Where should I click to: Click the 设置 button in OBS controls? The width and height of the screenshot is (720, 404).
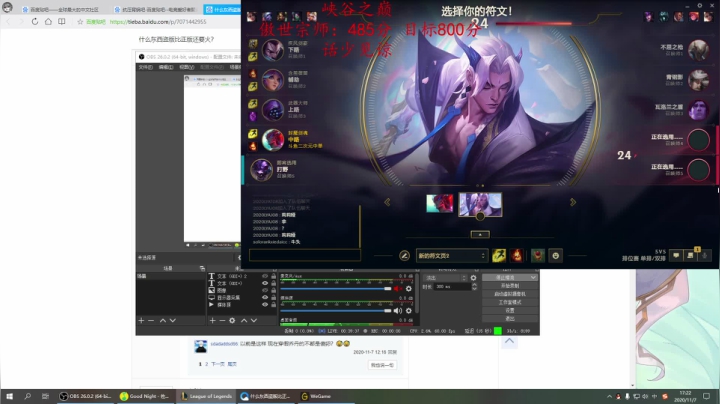click(x=510, y=310)
